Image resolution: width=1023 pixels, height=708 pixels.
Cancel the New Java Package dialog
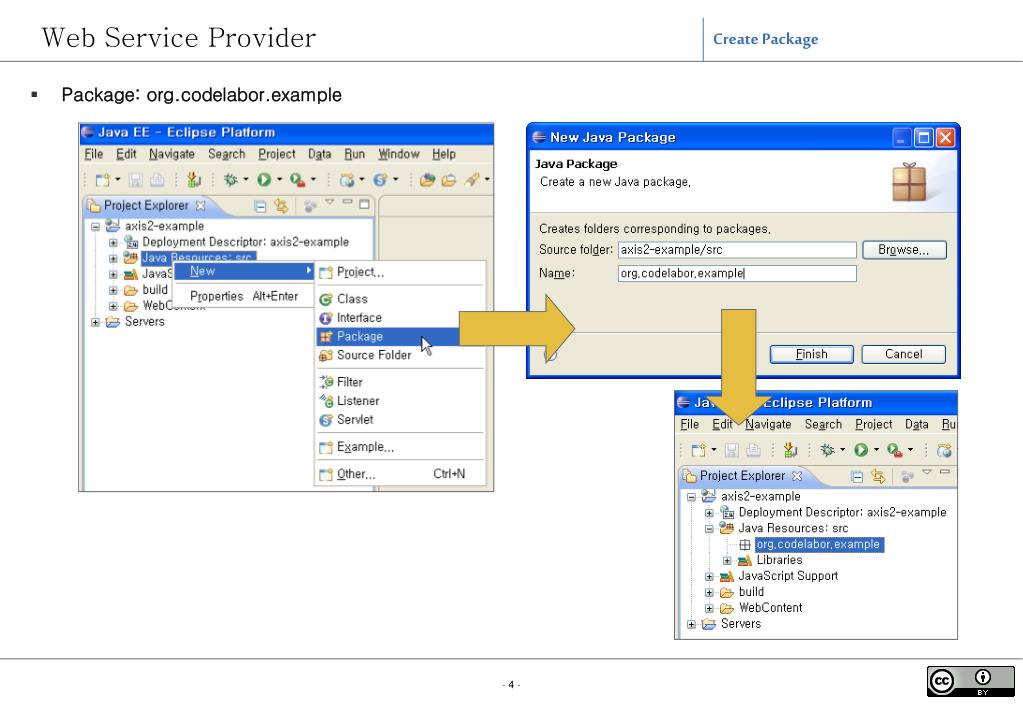click(x=903, y=354)
